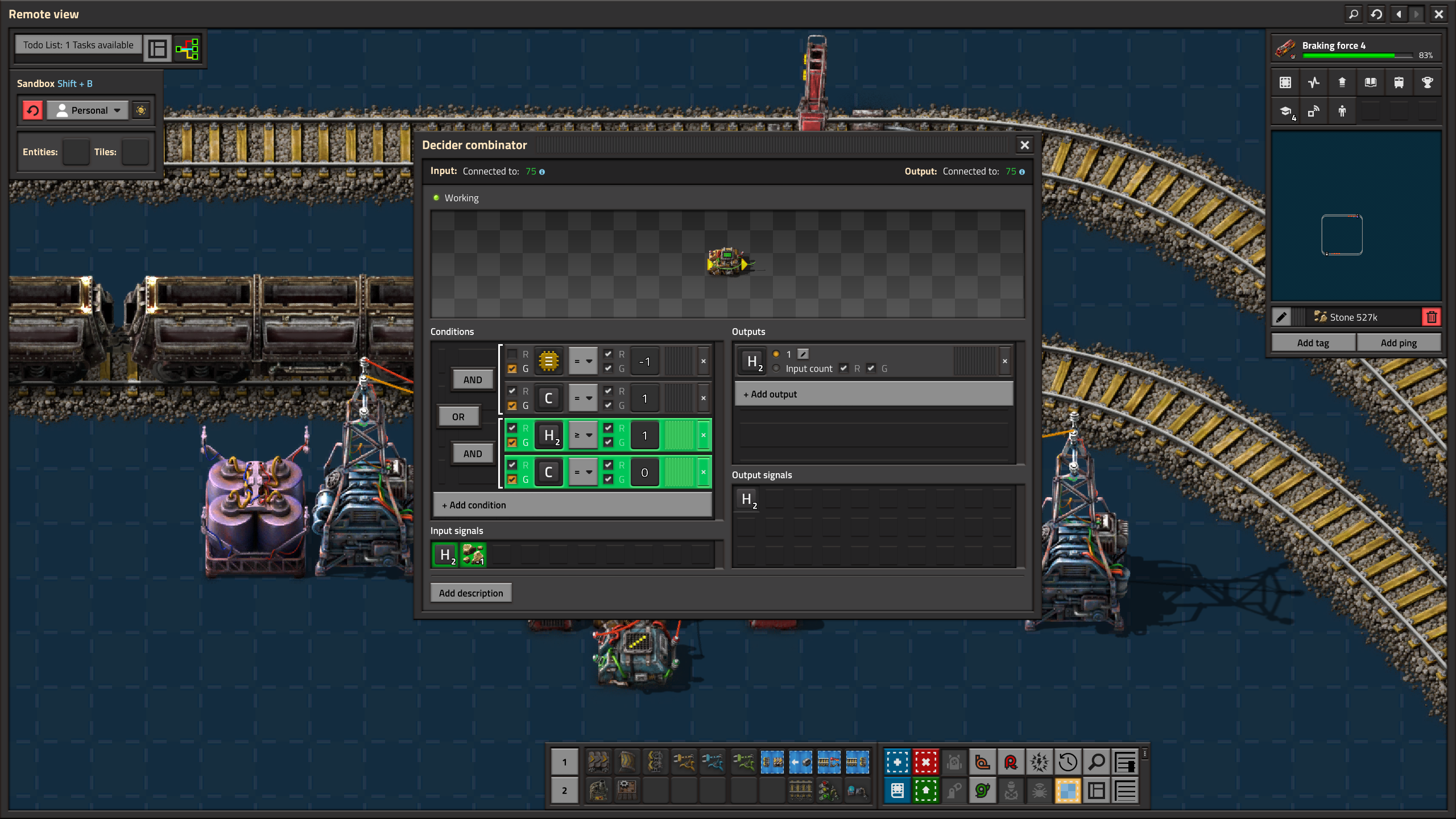Activate the blue new blueprint tool
The height and width of the screenshot is (819, 1456).
coord(897,762)
